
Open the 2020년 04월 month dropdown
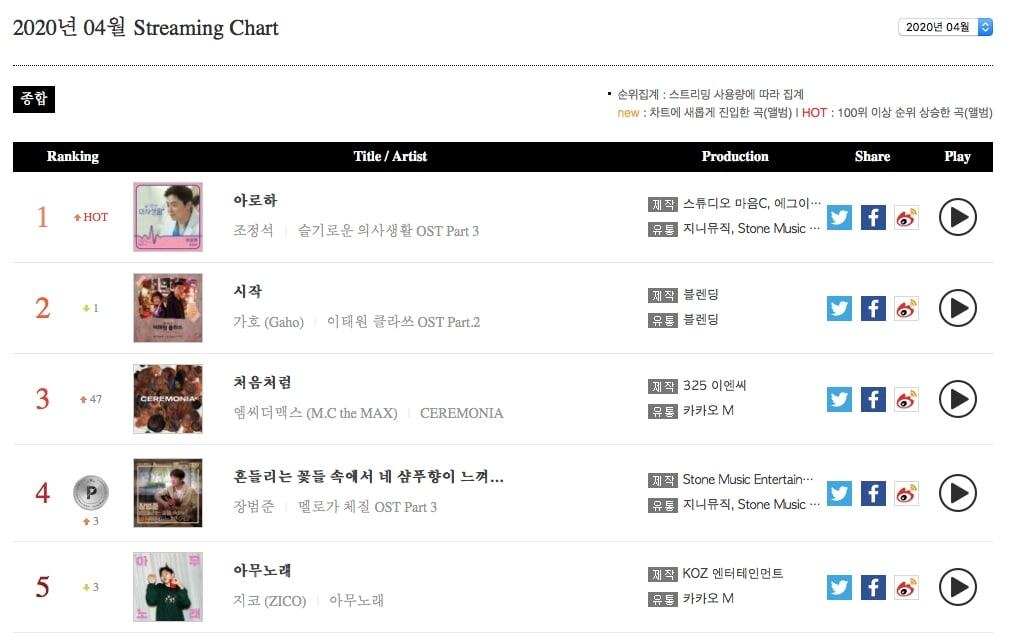pyautogui.click(x=945, y=27)
